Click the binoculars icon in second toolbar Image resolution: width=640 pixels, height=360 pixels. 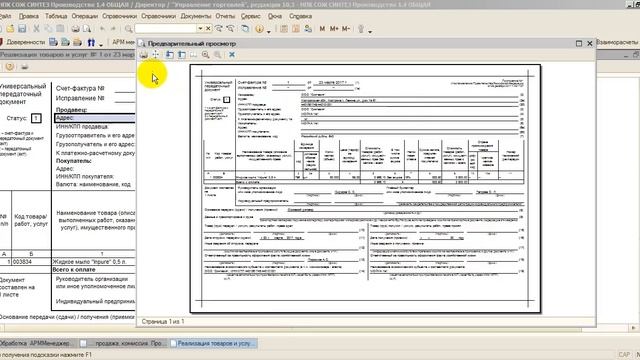91,42
